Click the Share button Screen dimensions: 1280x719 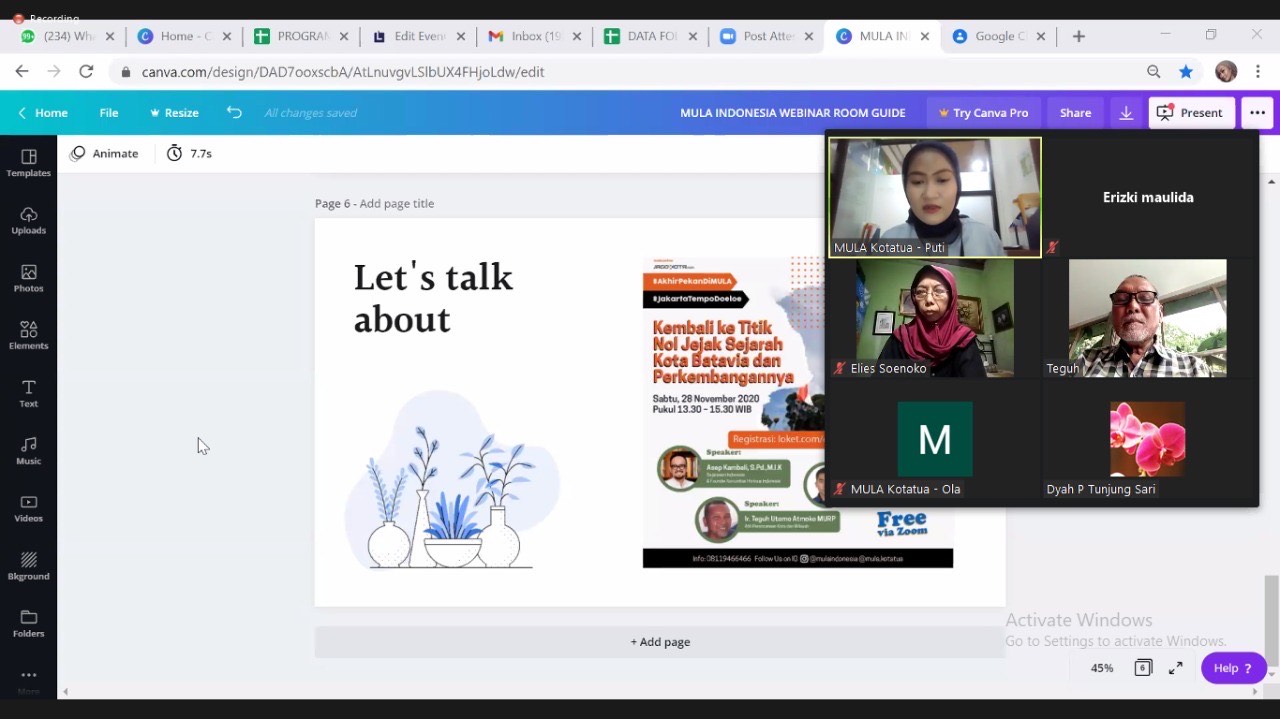pyautogui.click(x=1075, y=113)
